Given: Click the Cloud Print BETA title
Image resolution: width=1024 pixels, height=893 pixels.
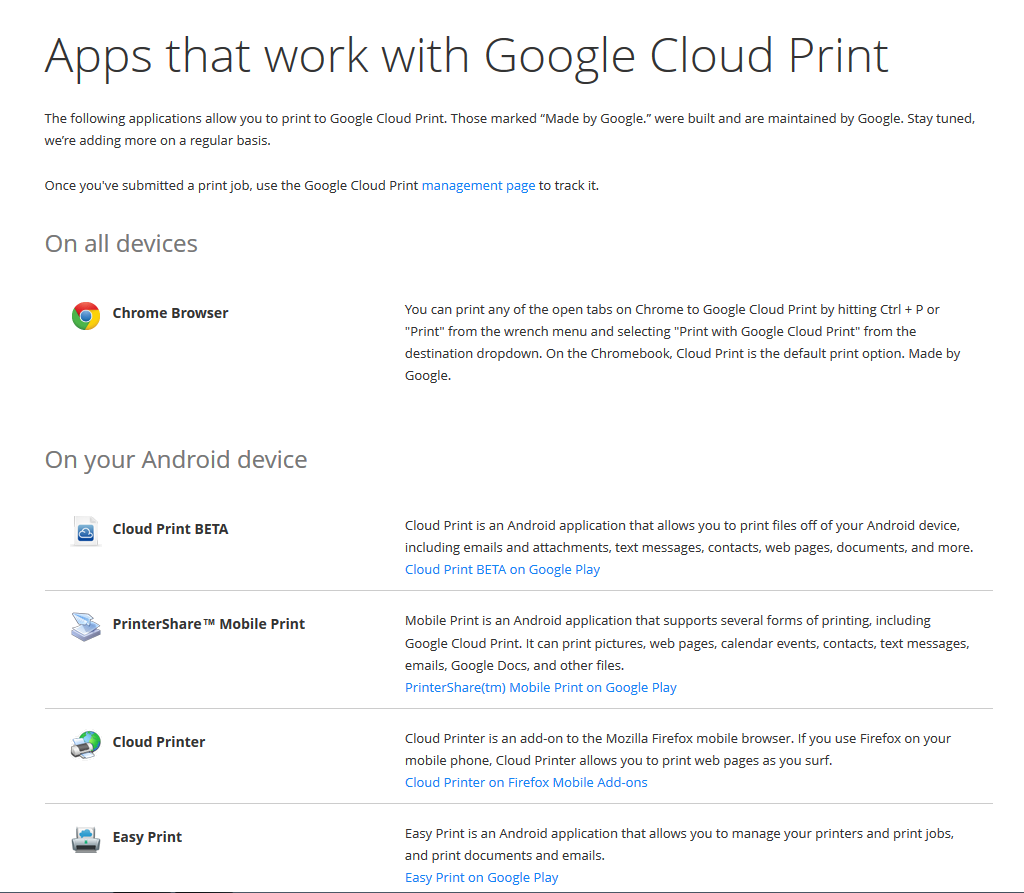Looking at the screenshot, I should pyautogui.click(x=170, y=528).
